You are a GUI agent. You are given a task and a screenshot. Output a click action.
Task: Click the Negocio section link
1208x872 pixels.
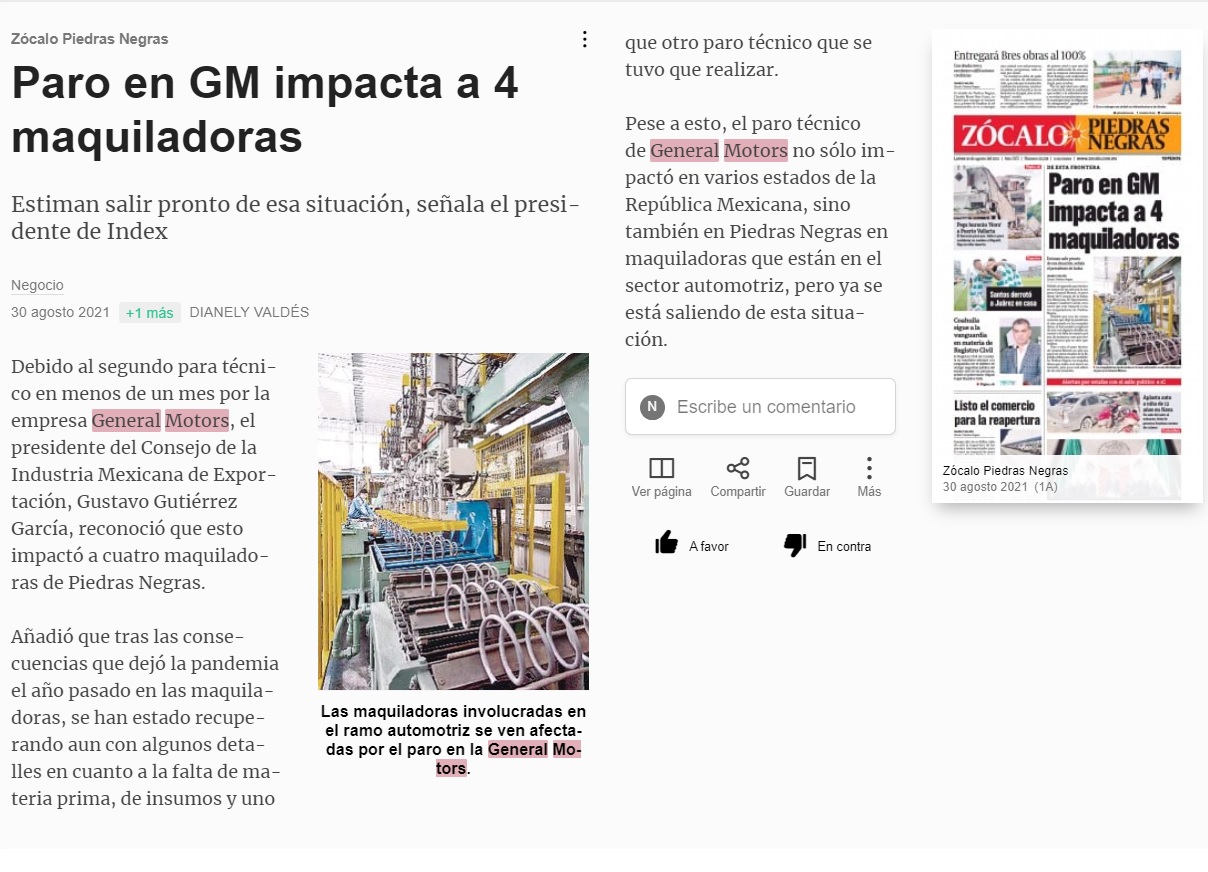pos(37,285)
